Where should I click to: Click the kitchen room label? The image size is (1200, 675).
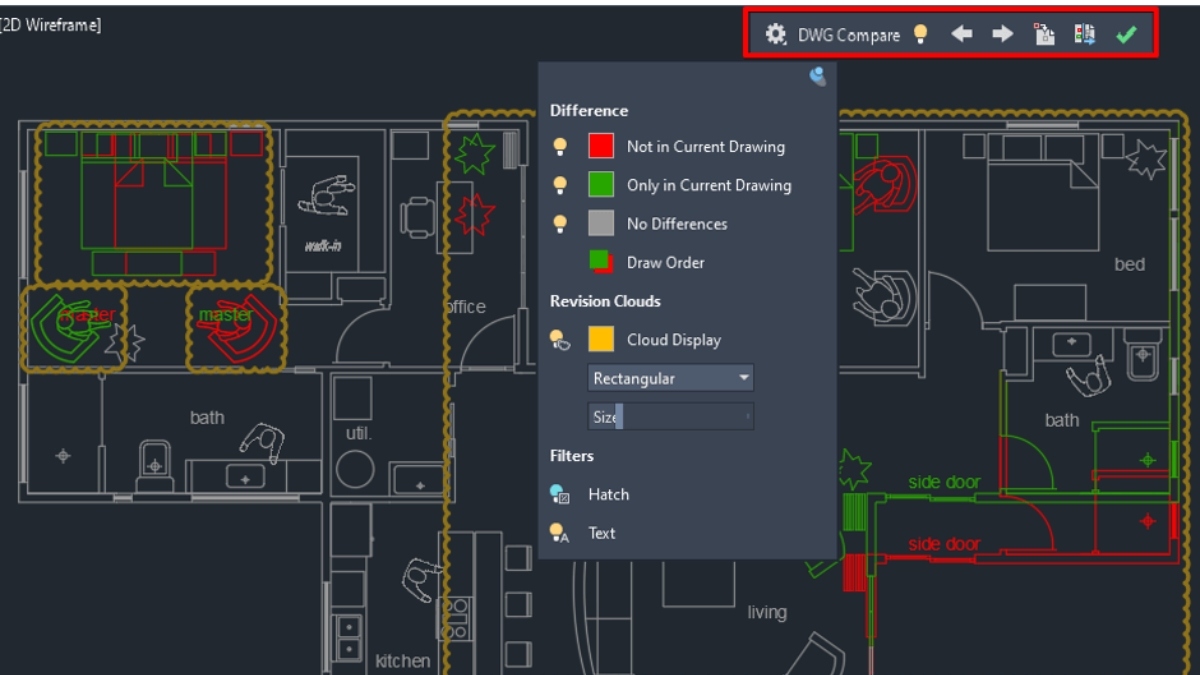[x=403, y=661]
